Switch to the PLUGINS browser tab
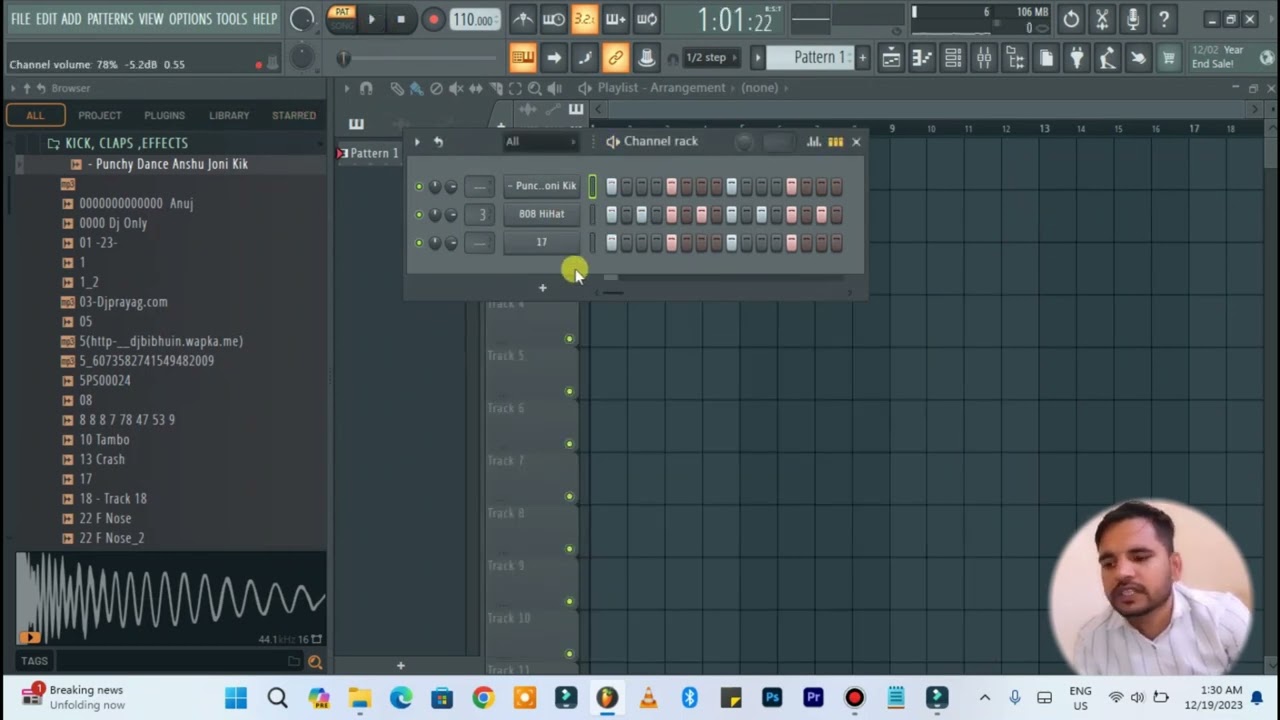The width and height of the screenshot is (1280, 720). [164, 115]
